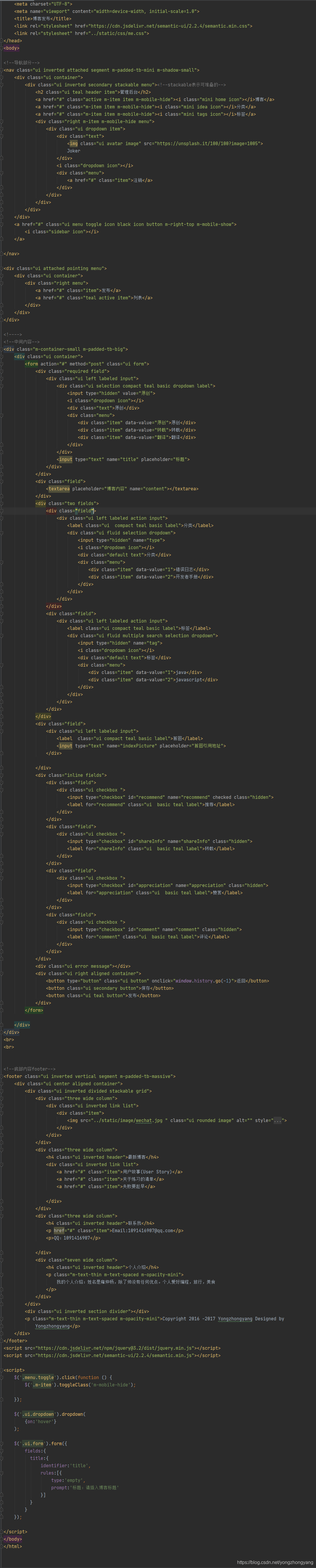Click the text "Joker" under avatar image
Image resolution: width=316 pixels, height=1568 pixels.
(x=74, y=151)
